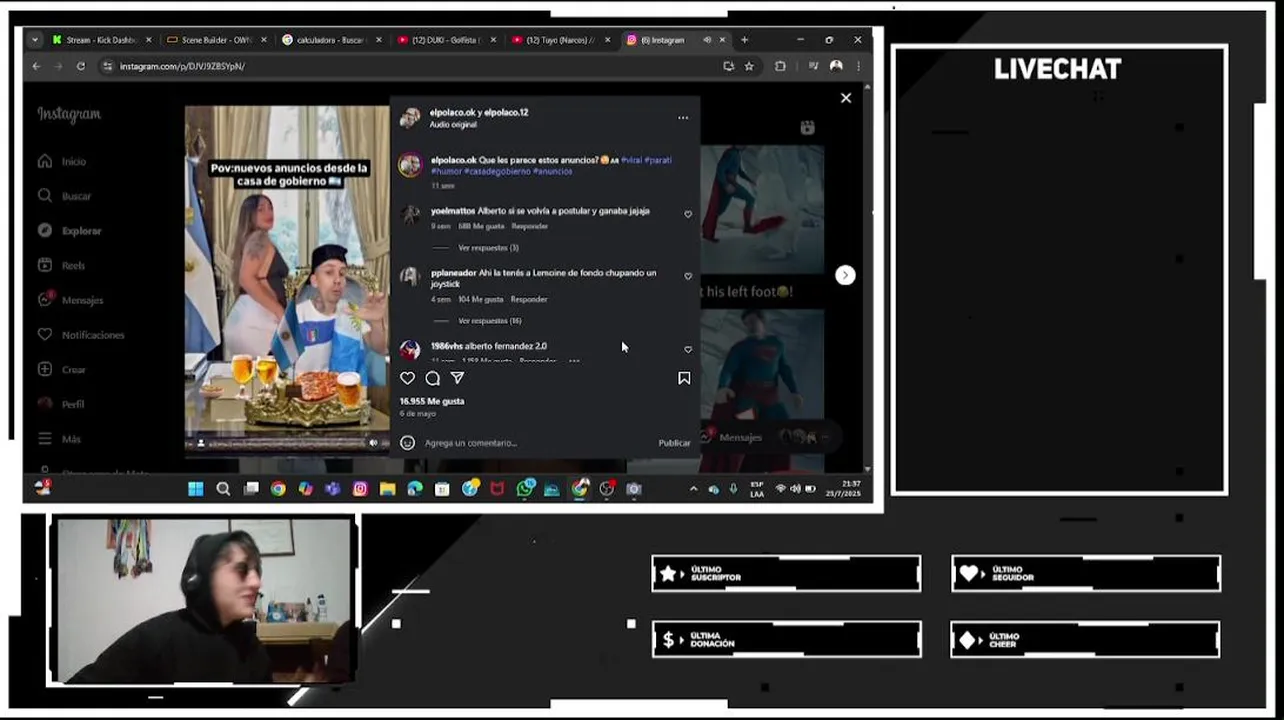The width and height of the screenshot is (1284, 720).
Task: Open Crear in Instagram sidebar
Action: pyautogui.click(x=62, y=369)
